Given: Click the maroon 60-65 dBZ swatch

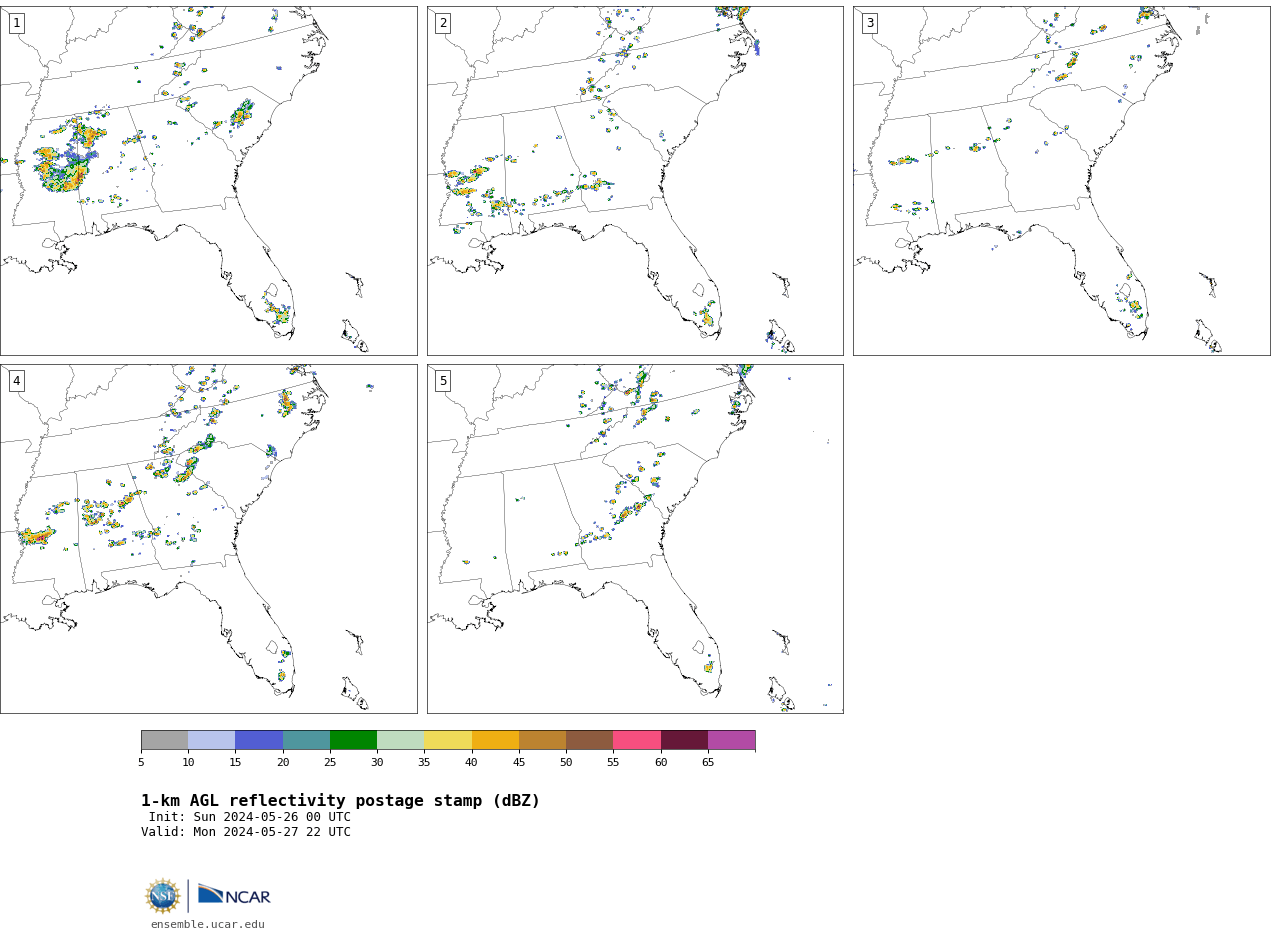Looking at the screenshot, I should point(684,740).
